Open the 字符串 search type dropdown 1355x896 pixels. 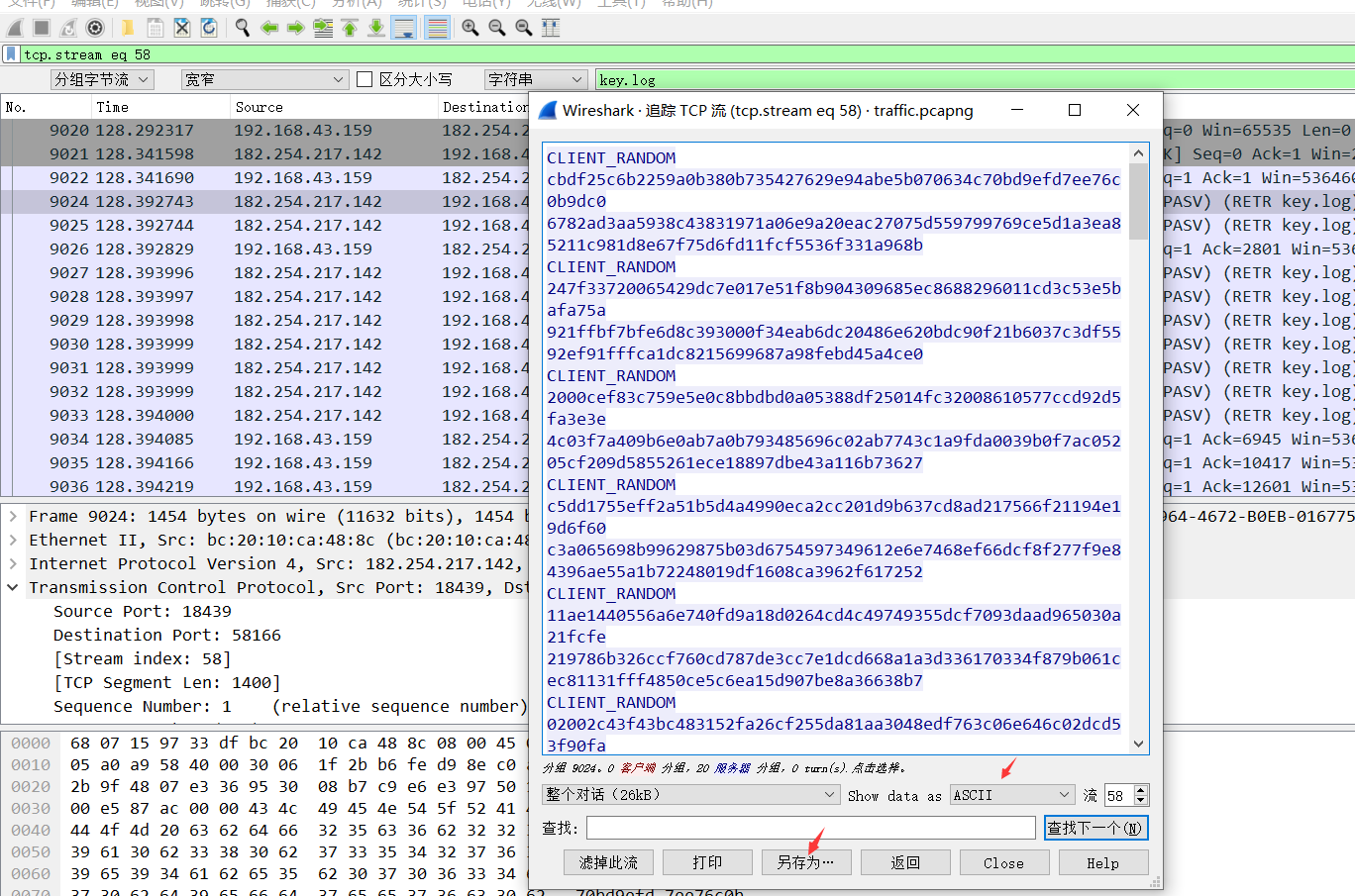click(536, 79)
